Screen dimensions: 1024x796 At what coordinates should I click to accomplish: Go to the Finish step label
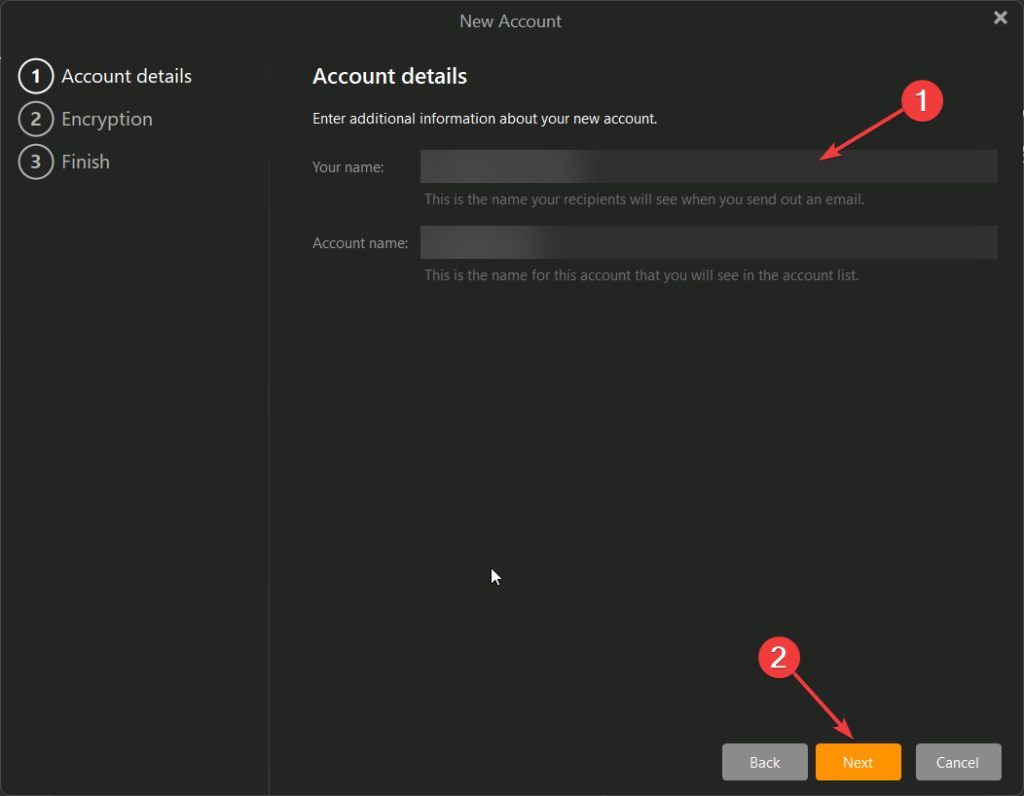coord(85,162)
